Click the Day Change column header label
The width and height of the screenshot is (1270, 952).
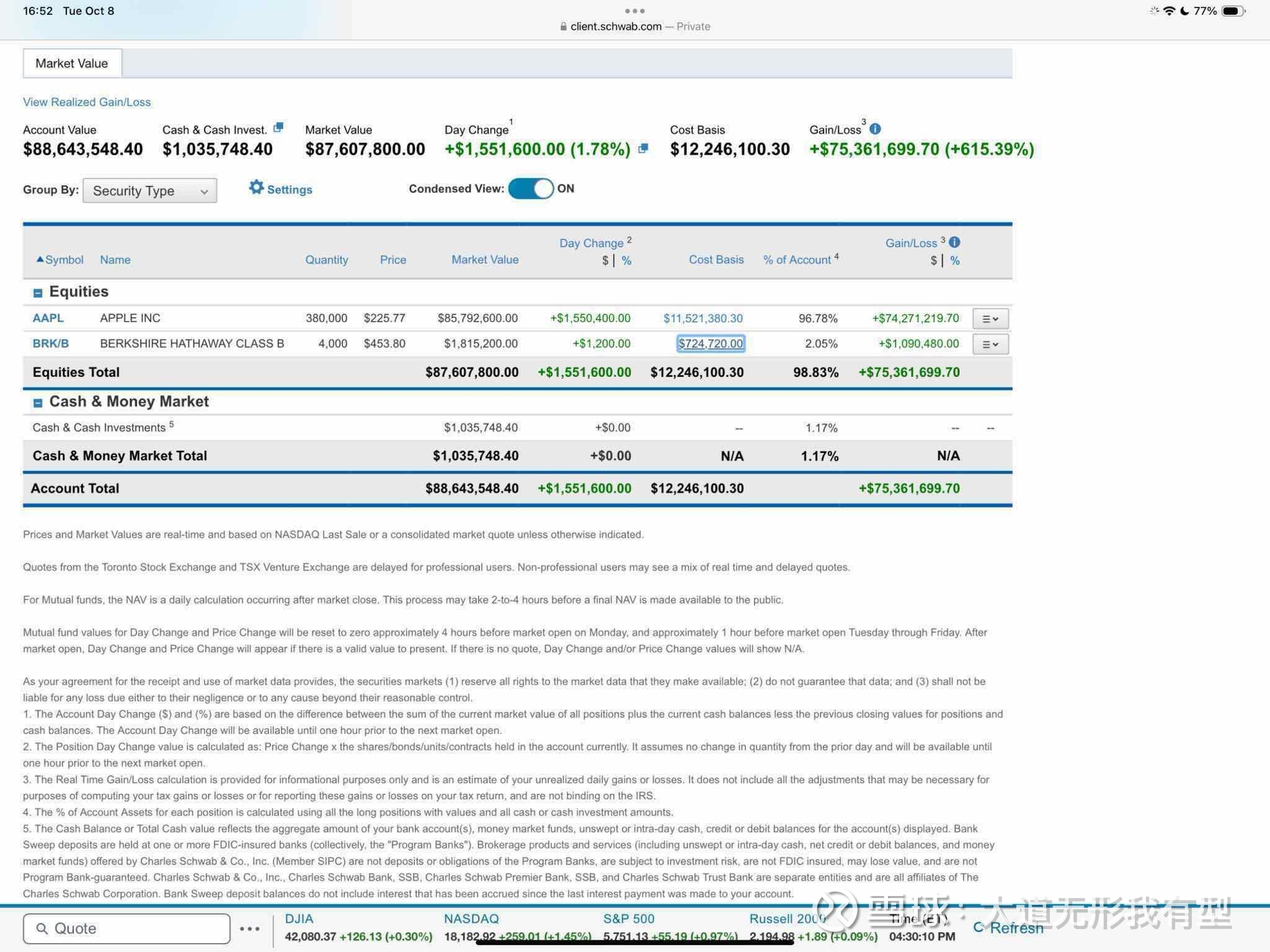tap(591, 243)
